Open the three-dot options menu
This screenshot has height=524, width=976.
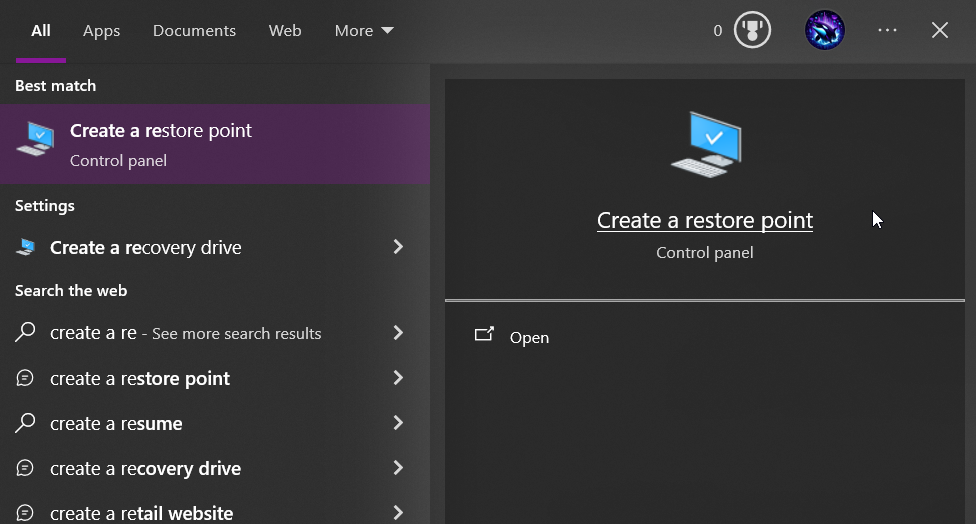click(x=887, y=30)
